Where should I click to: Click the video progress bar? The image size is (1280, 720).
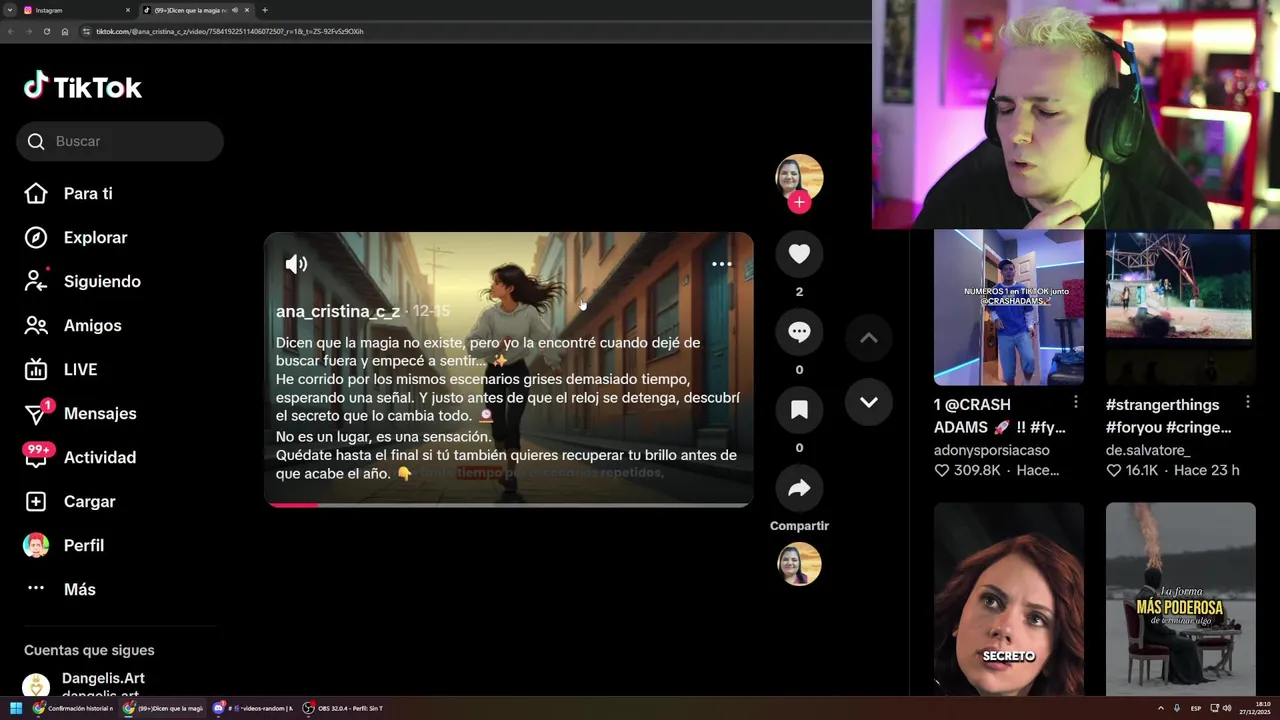(x=508, y=505)
